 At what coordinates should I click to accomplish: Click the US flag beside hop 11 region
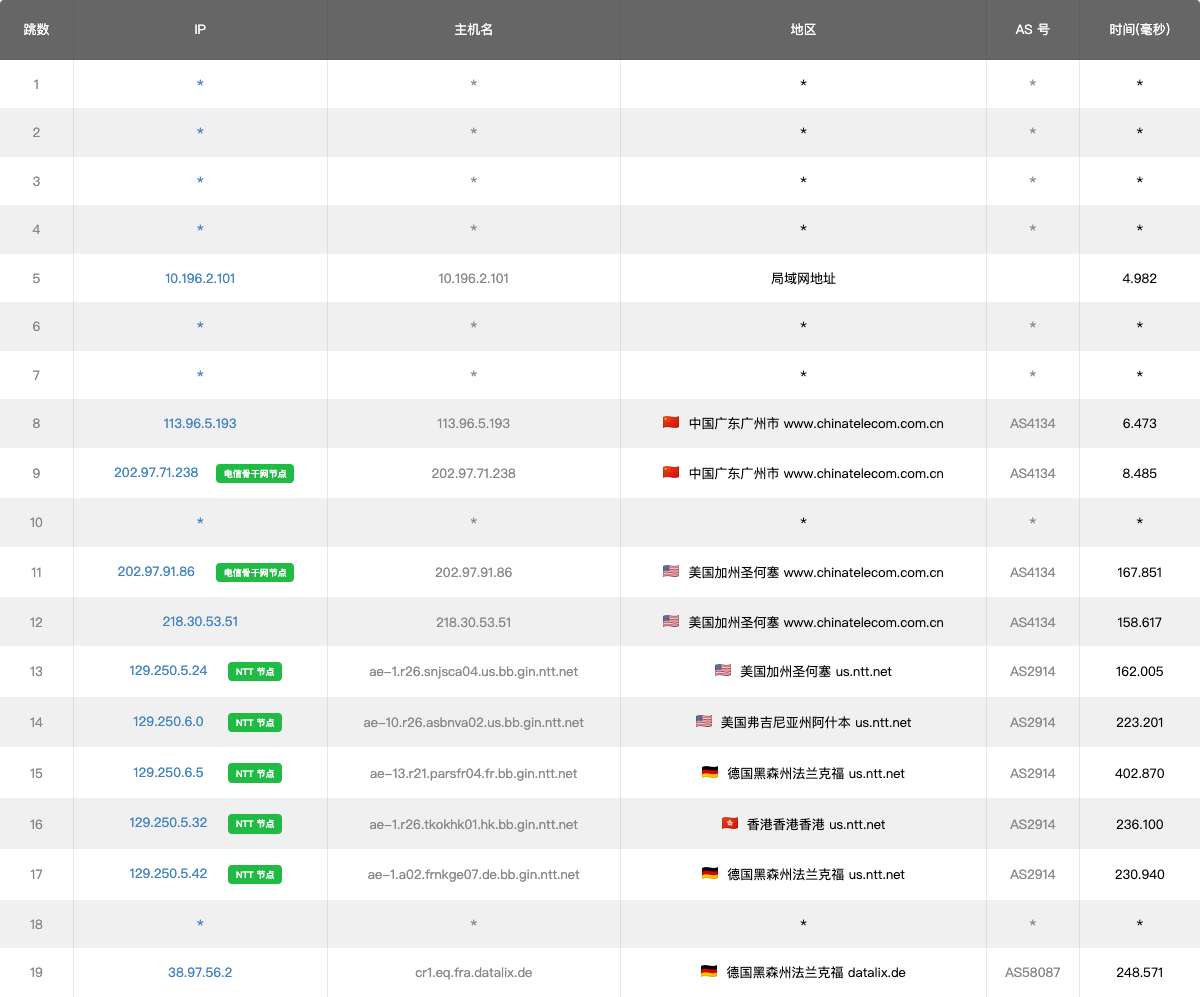671,572
